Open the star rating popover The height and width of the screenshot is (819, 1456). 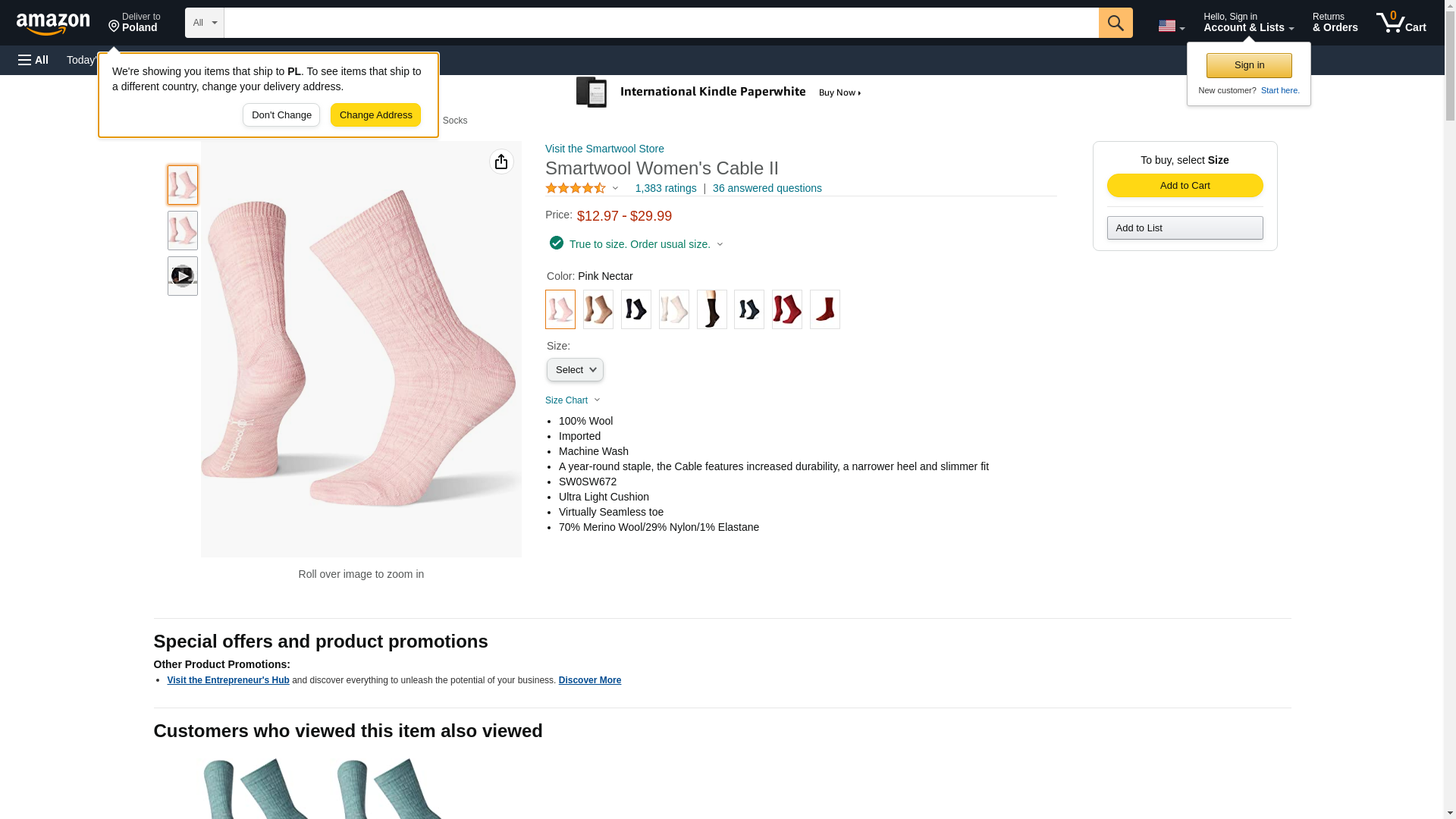(582, 188)
